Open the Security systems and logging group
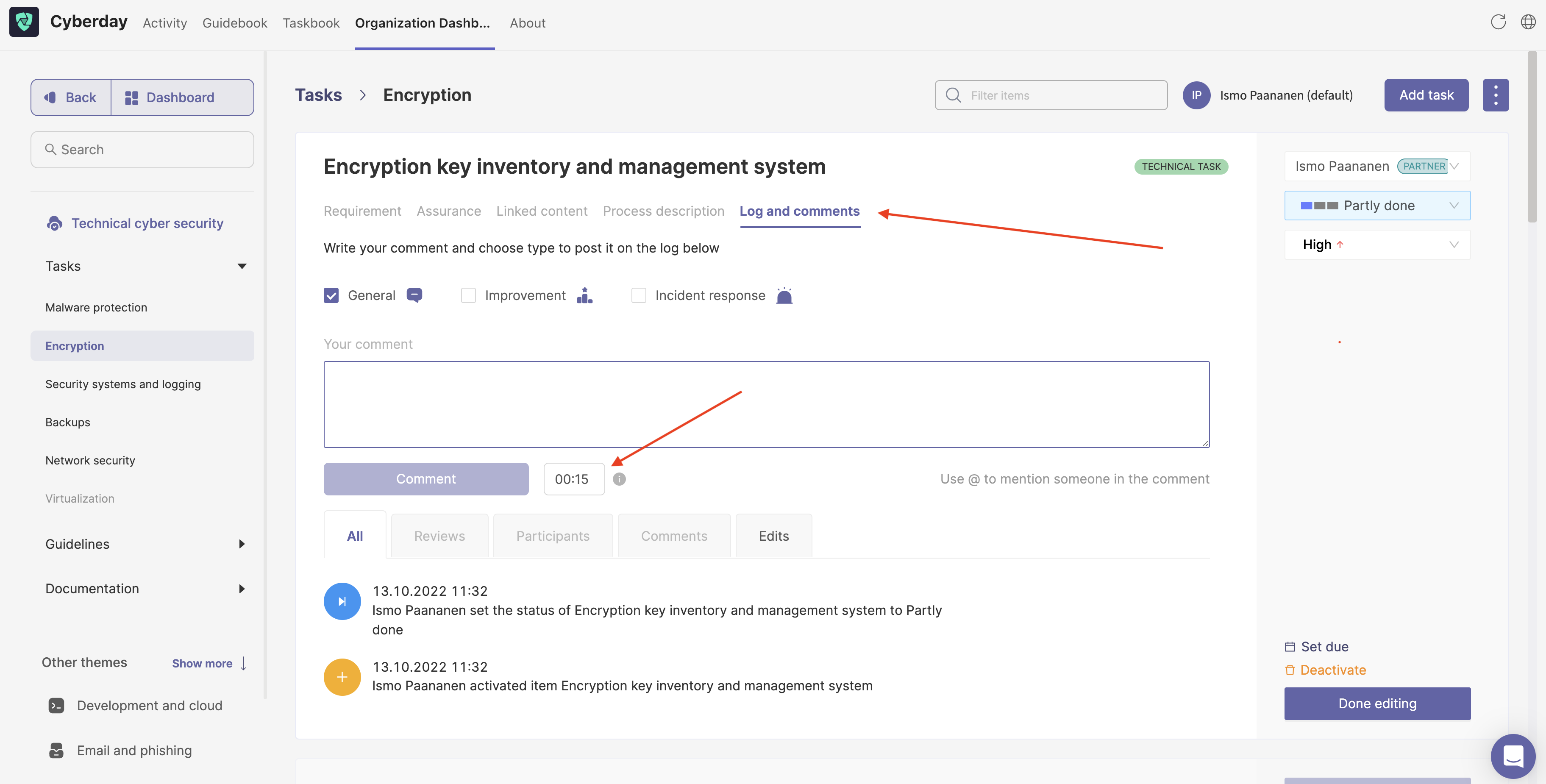 tap(123, 384)
